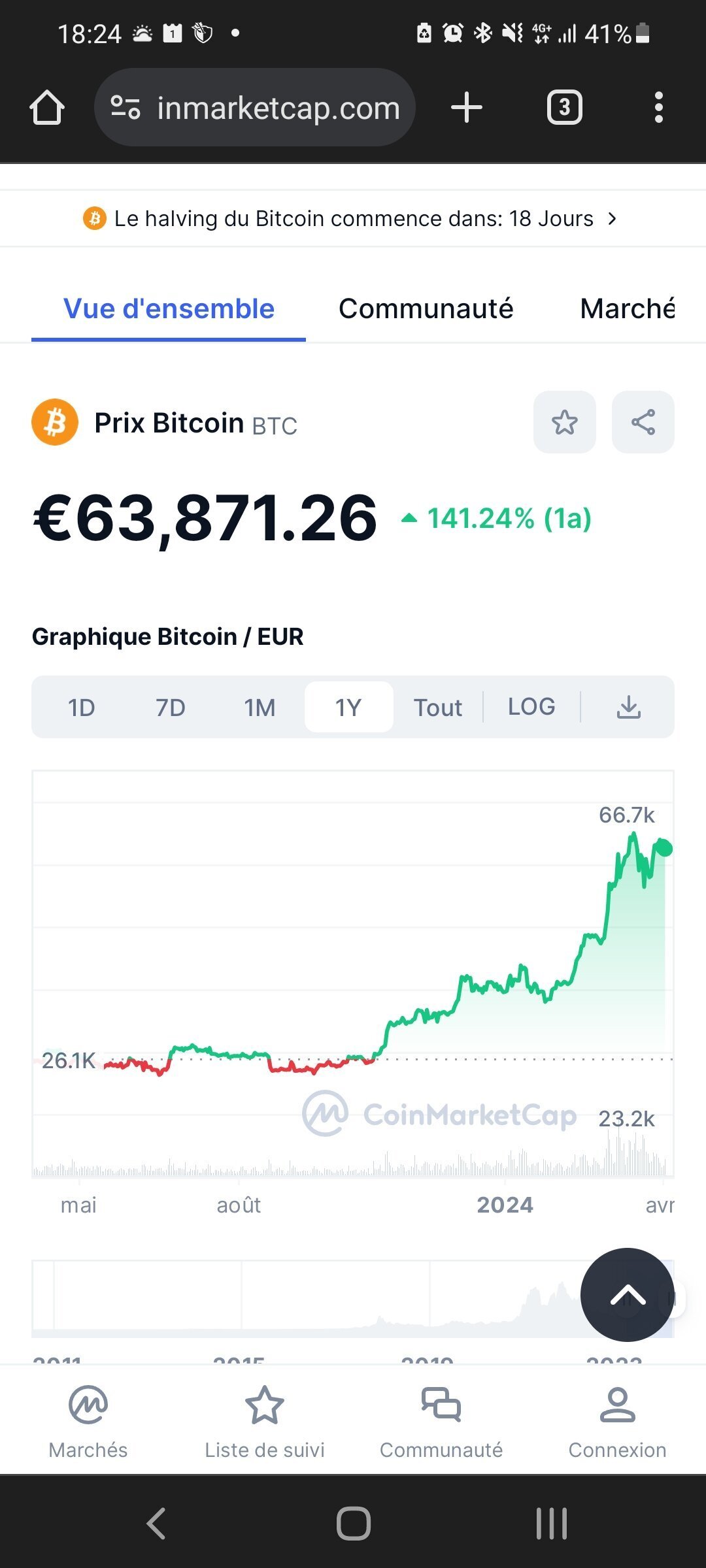Download chart data using the download icon
Viewport: 706px width, 1568px height.
[x=628, y=707]
